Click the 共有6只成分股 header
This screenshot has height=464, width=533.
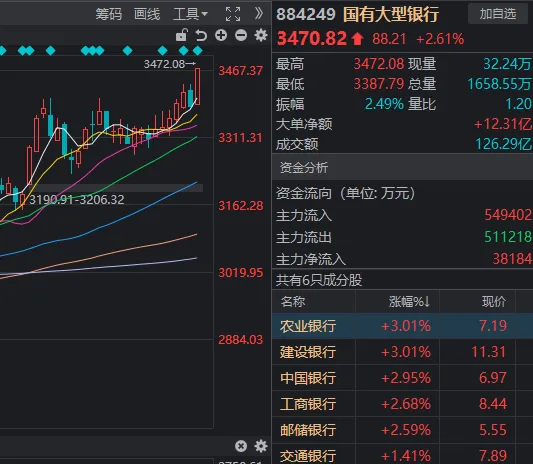319,280
